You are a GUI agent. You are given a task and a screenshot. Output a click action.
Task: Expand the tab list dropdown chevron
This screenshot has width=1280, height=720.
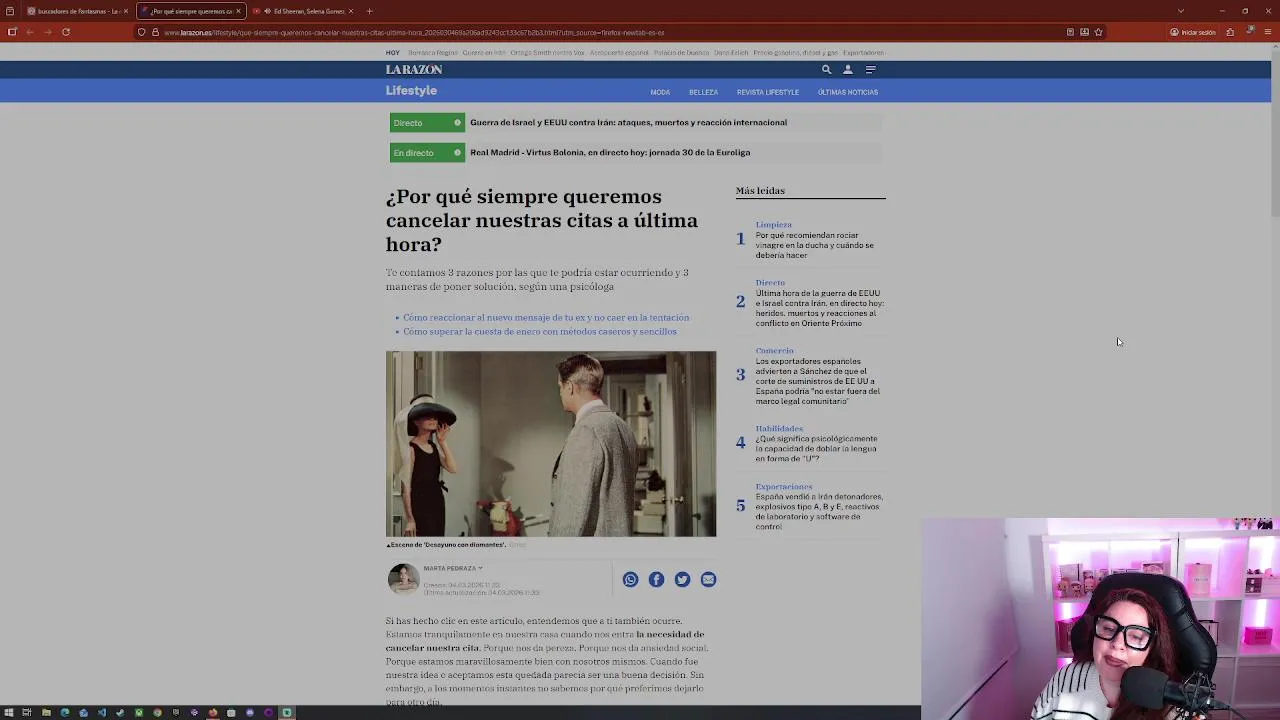click(x=1181, y=11)
